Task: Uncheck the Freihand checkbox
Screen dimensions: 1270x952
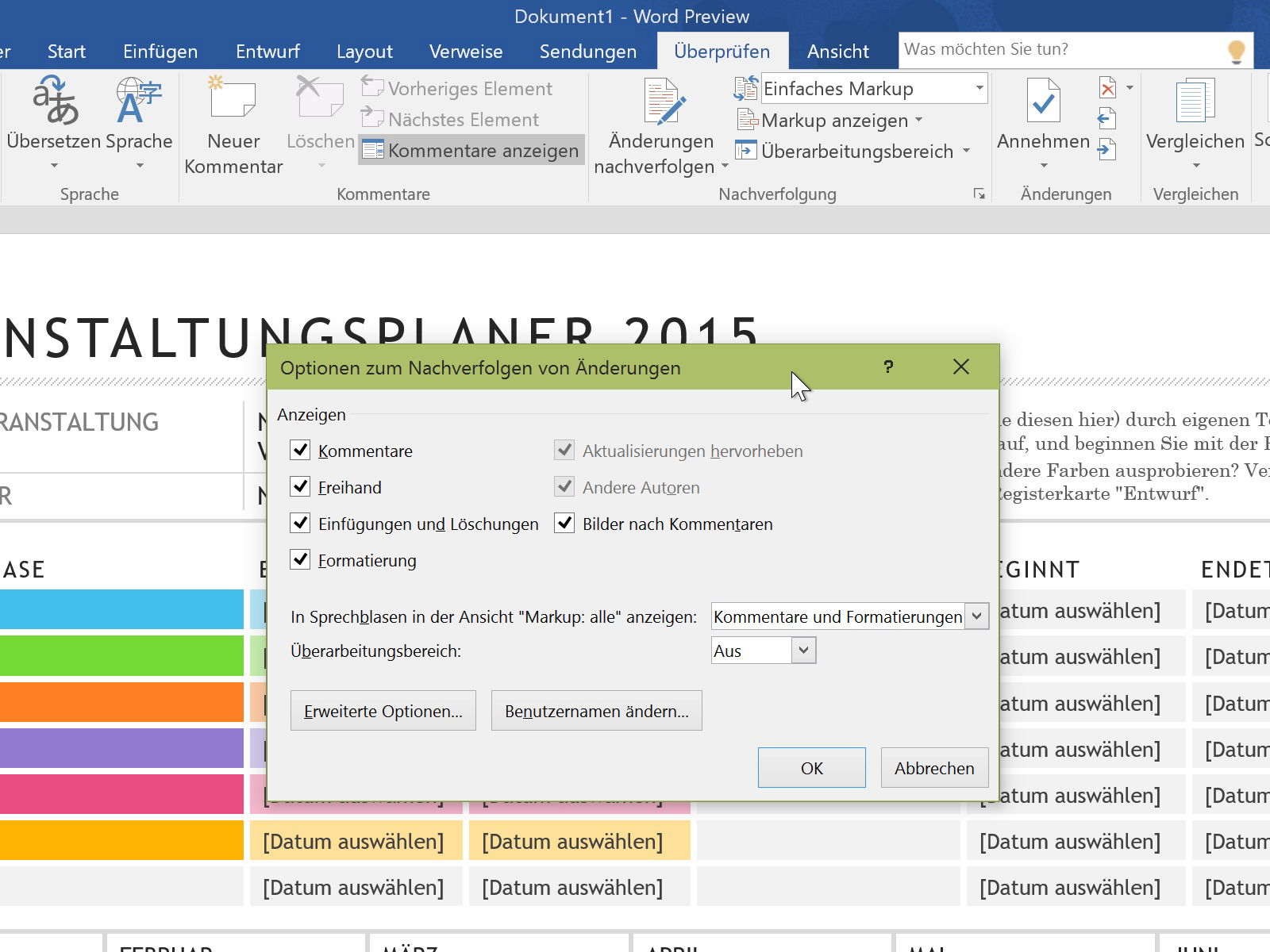Action: coord(300,487)
